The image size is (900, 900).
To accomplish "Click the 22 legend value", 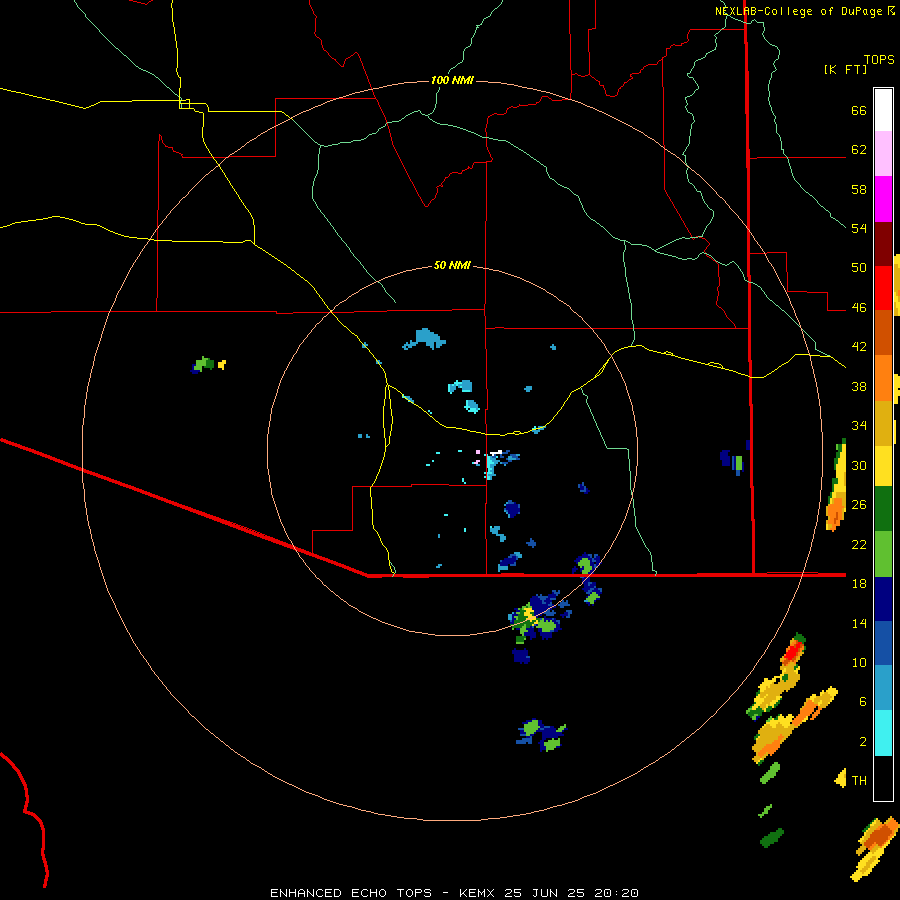I will 859,544.
